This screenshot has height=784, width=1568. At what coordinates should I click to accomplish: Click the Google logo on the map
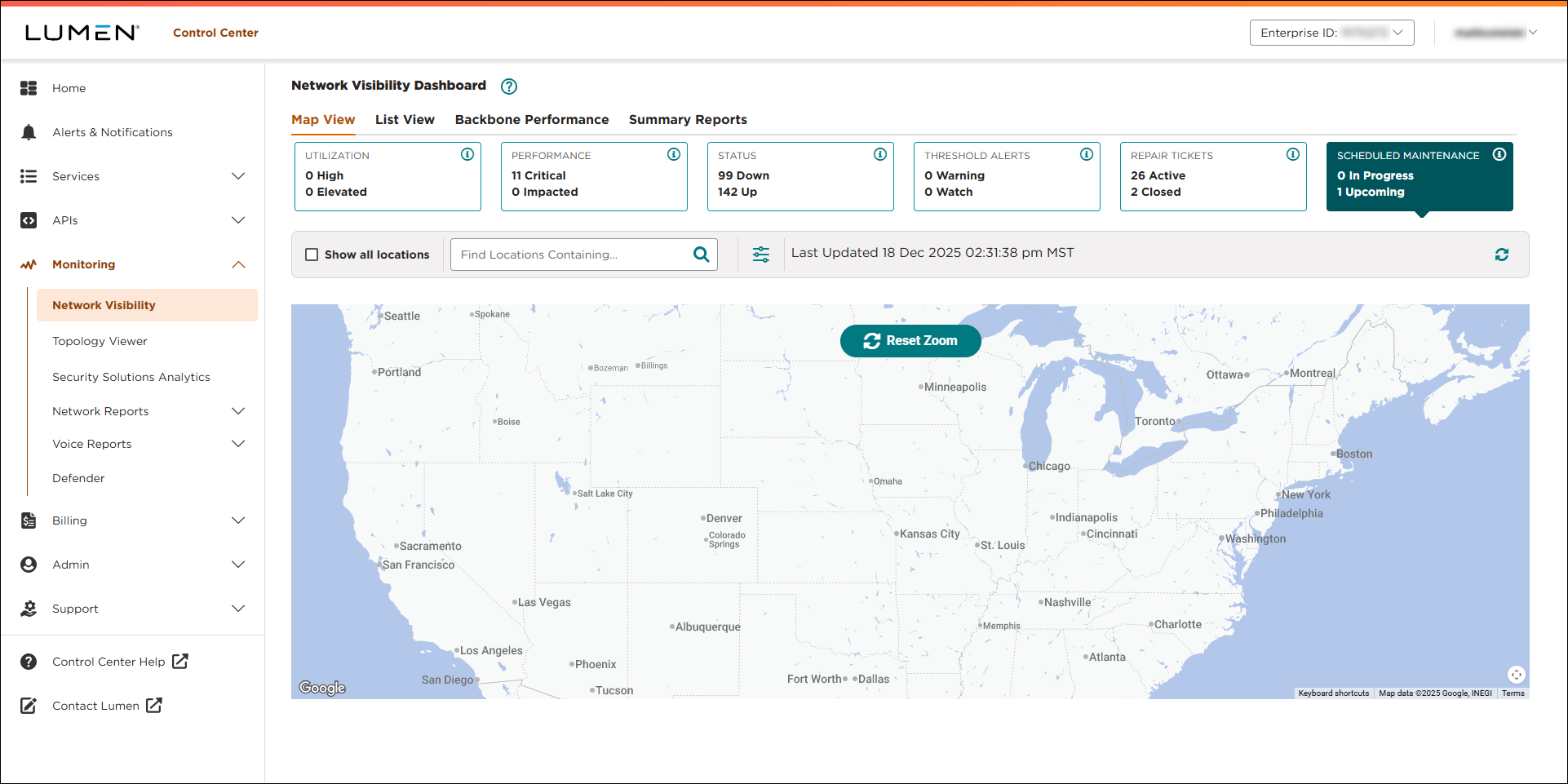321,687
